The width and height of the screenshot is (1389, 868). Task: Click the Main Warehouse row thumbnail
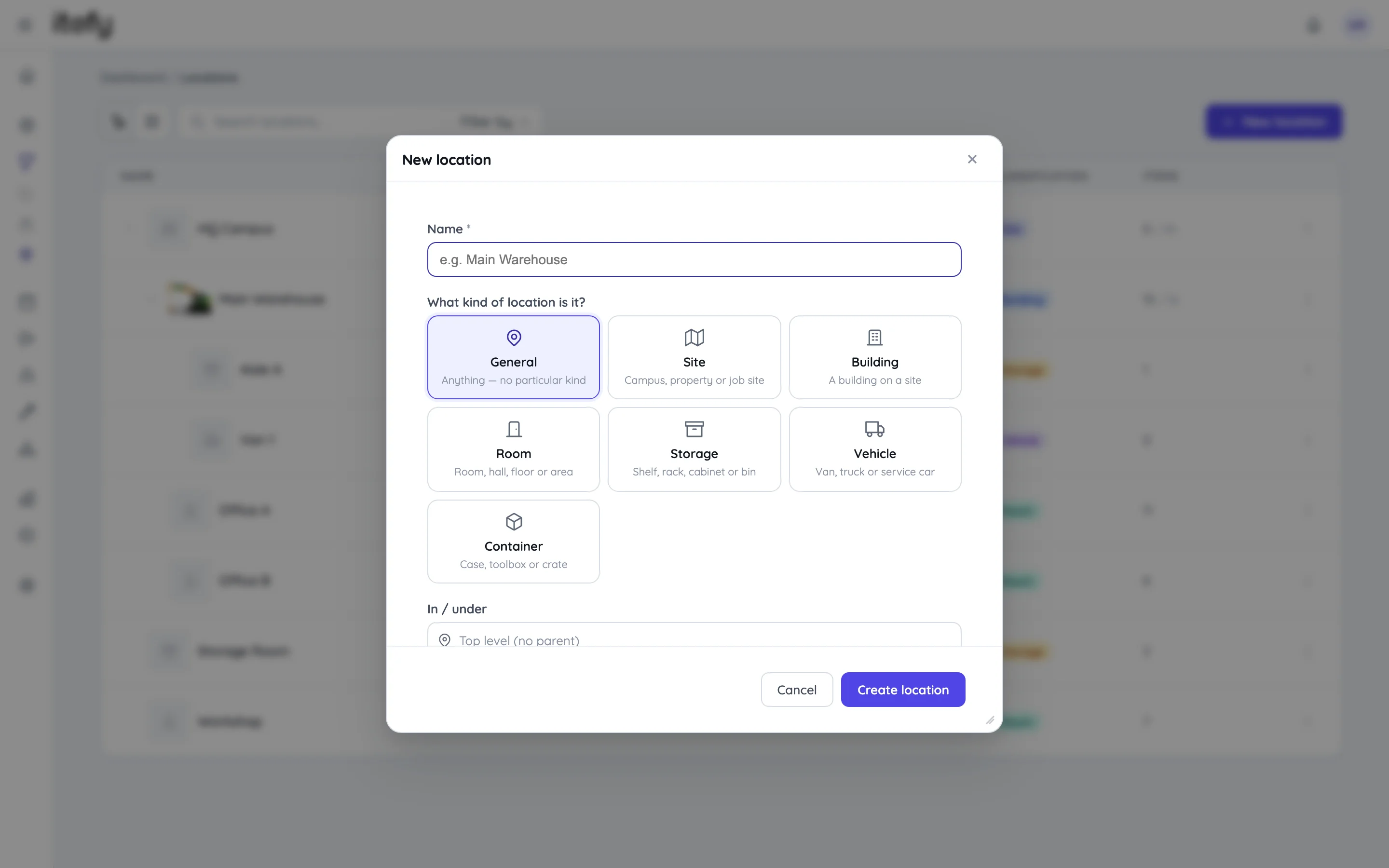(190, 299)
